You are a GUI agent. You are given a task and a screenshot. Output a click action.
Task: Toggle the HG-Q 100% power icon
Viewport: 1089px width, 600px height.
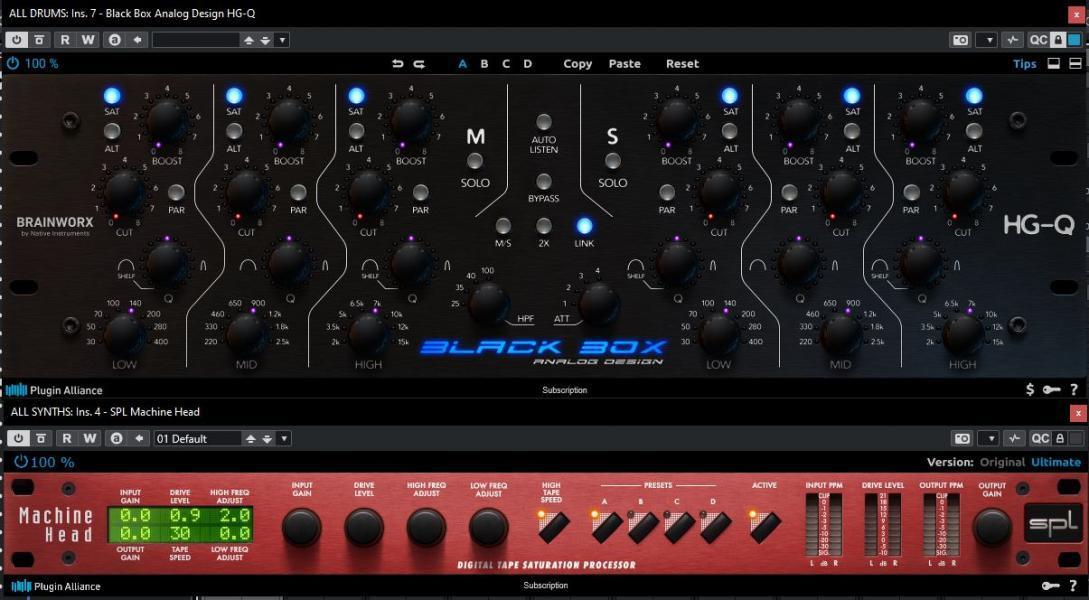13,63
